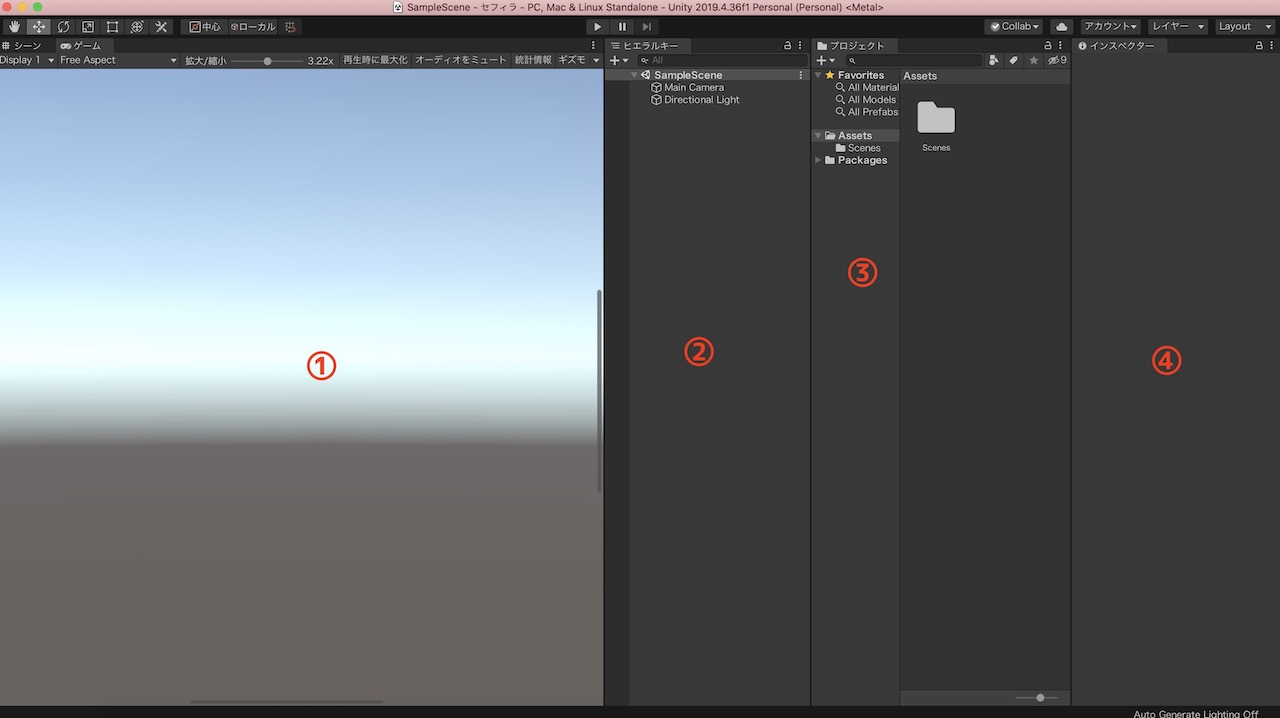Image resolution: width=1280 pixels, height=718 pixels.
Task: Select the Rotate tool
Action: [62, 26]
